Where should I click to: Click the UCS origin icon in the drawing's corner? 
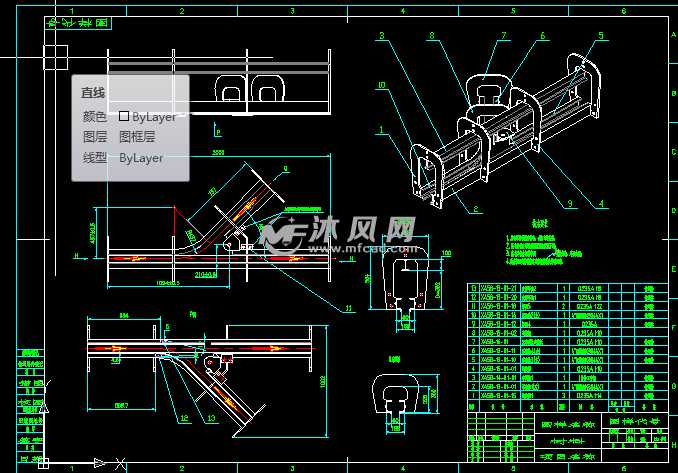point(43,463)
